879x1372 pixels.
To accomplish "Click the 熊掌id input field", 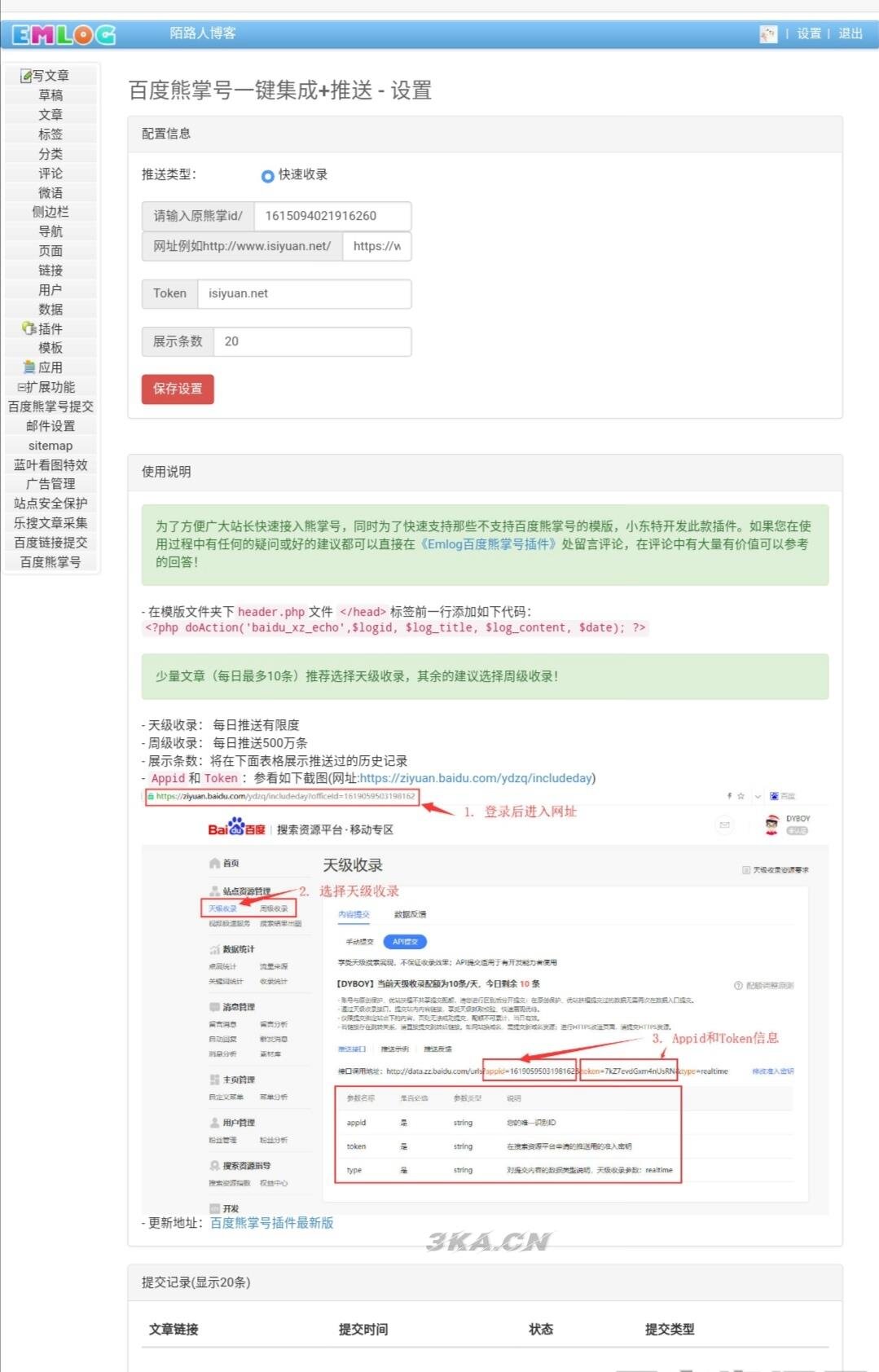I will [332, 216].
